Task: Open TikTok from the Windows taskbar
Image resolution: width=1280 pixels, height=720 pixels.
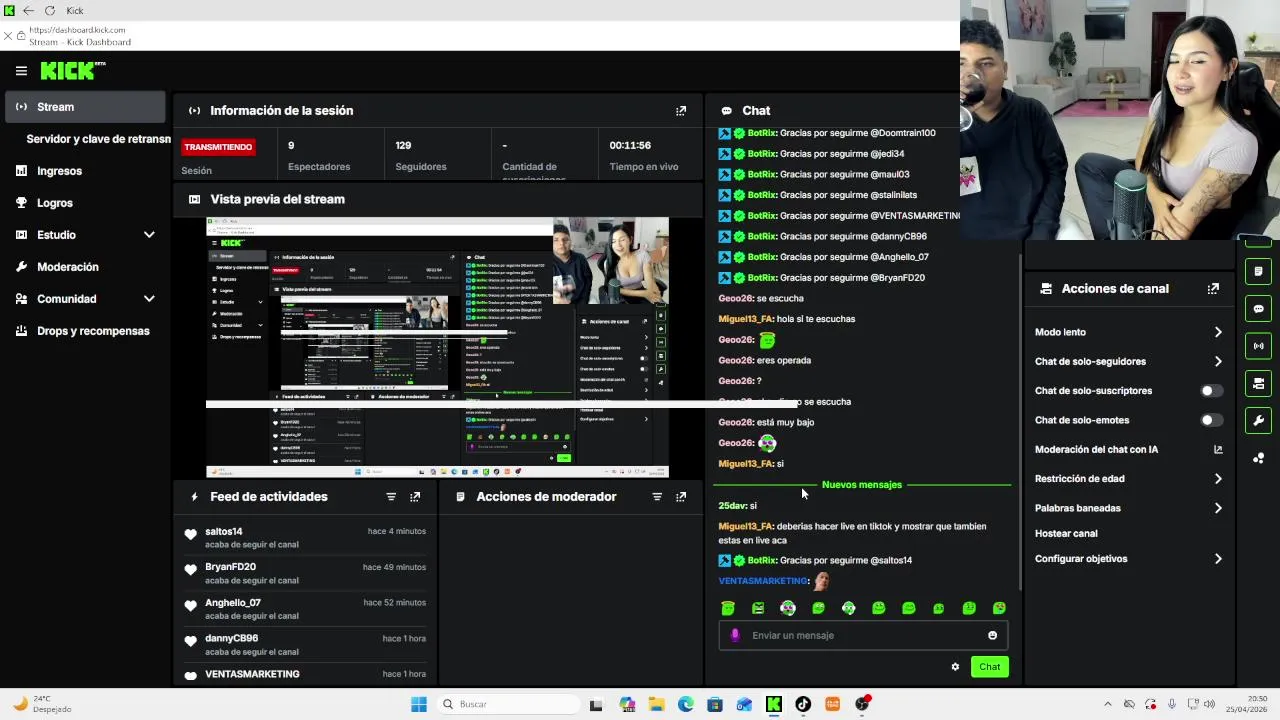Action: point(803,704)
